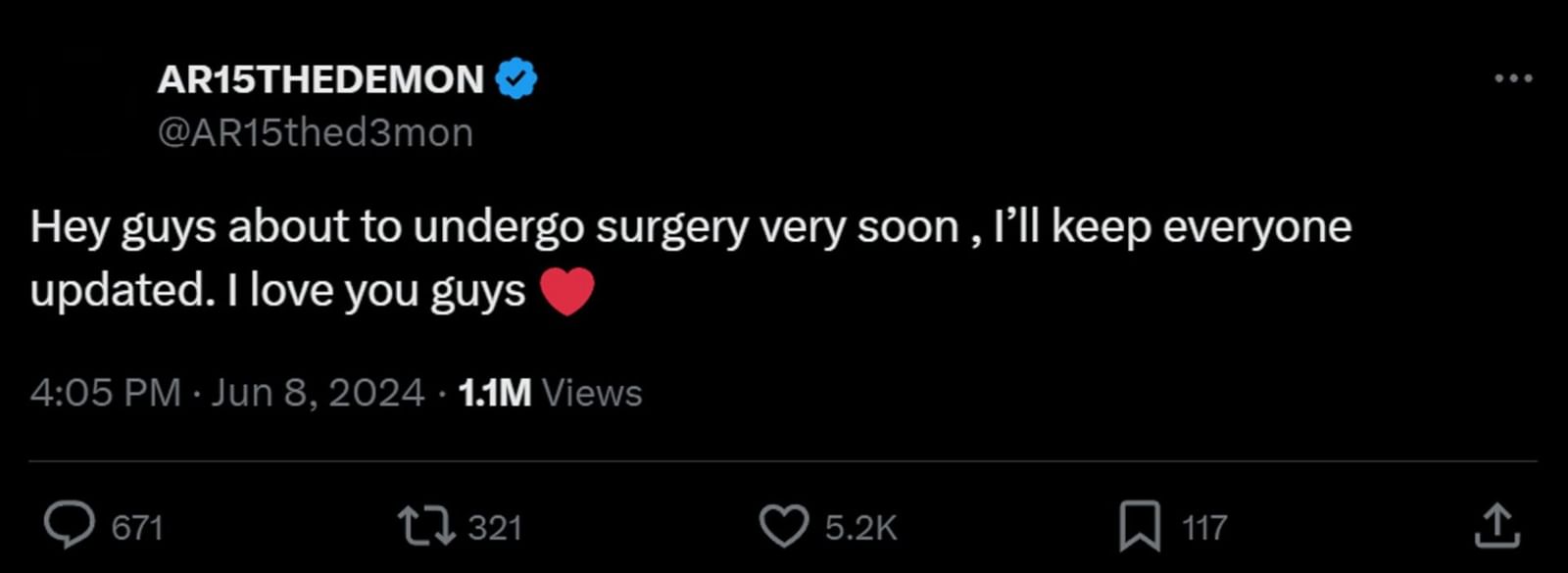Click the 117 bookmarks count
Viewport: 1568px width, 573px height.
[1204, 528]
